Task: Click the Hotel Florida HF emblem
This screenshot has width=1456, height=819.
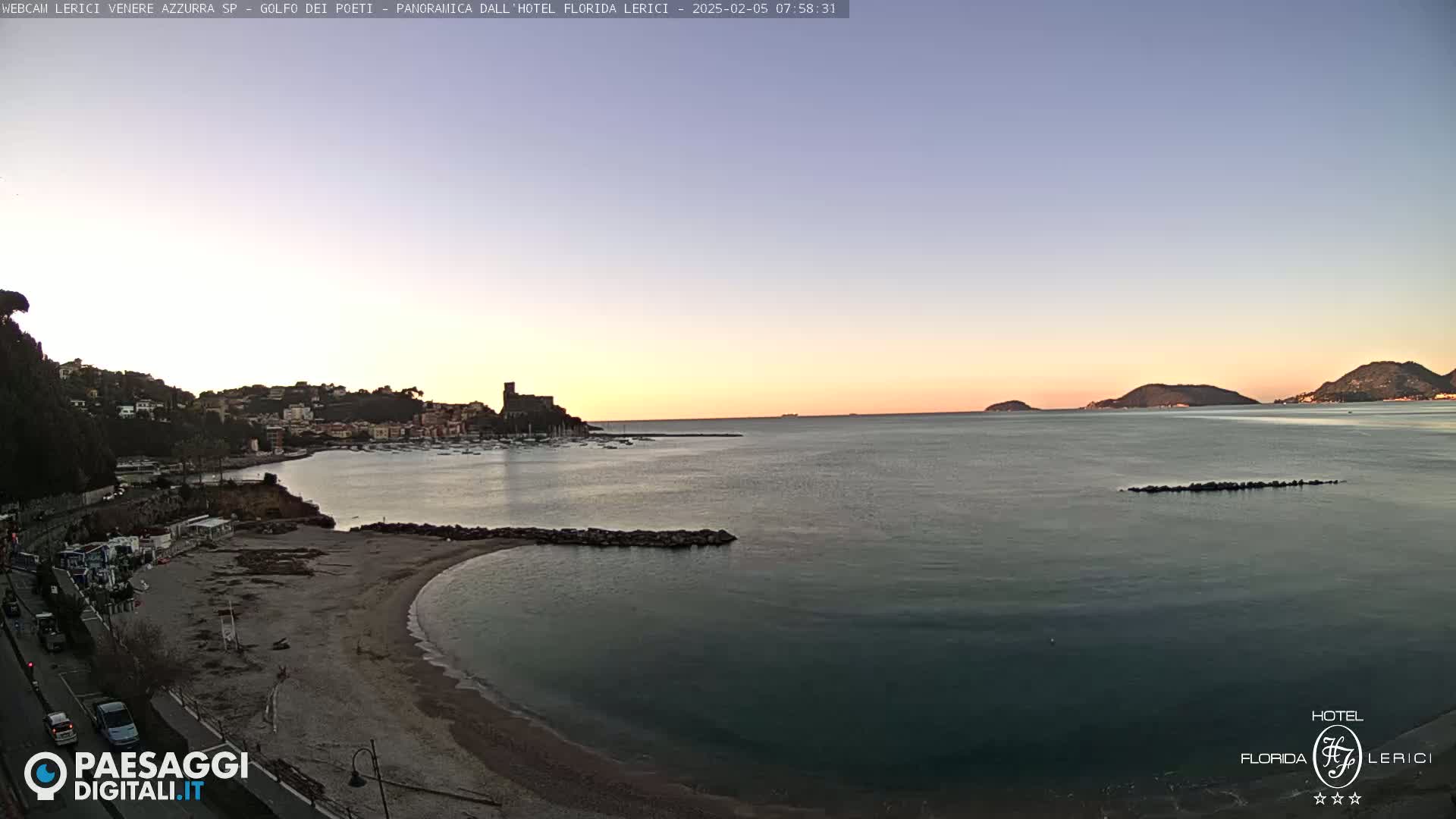Action: 1337,756
